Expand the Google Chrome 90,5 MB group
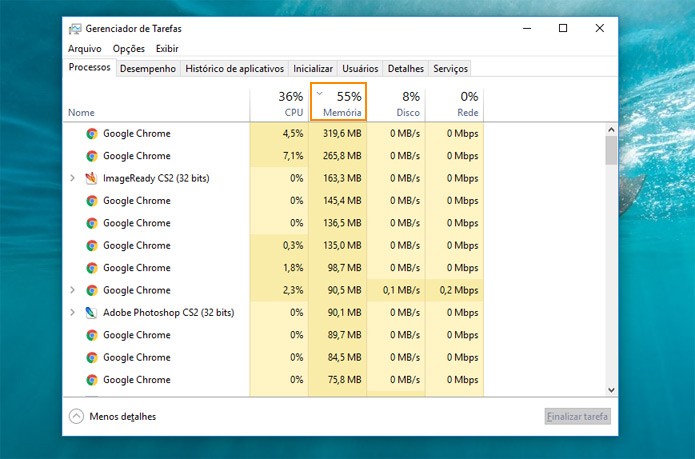The height and width of the screenshot is (459, 695). pos(72,290)
